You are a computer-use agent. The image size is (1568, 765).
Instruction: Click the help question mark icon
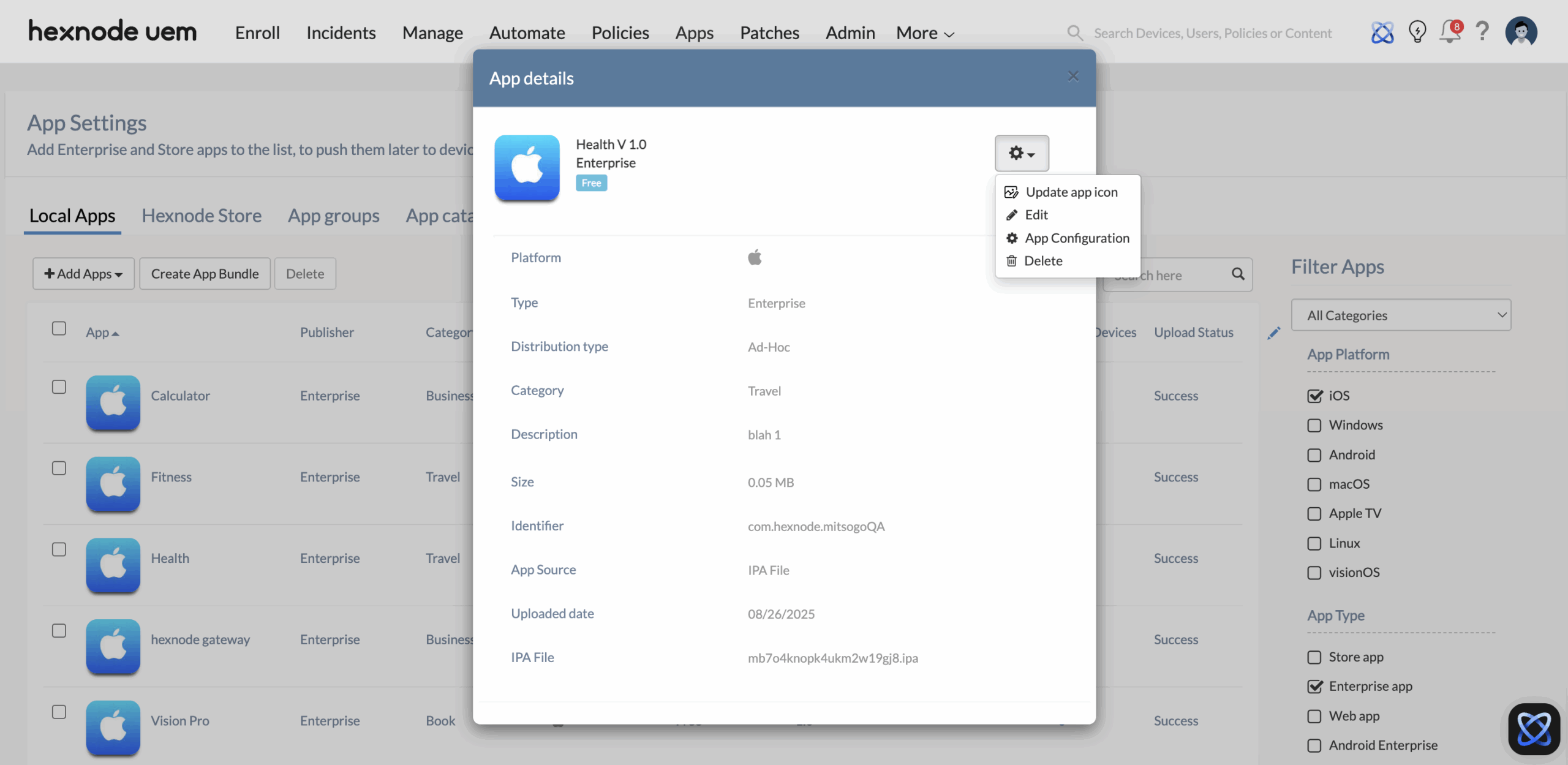(1482, 31)
